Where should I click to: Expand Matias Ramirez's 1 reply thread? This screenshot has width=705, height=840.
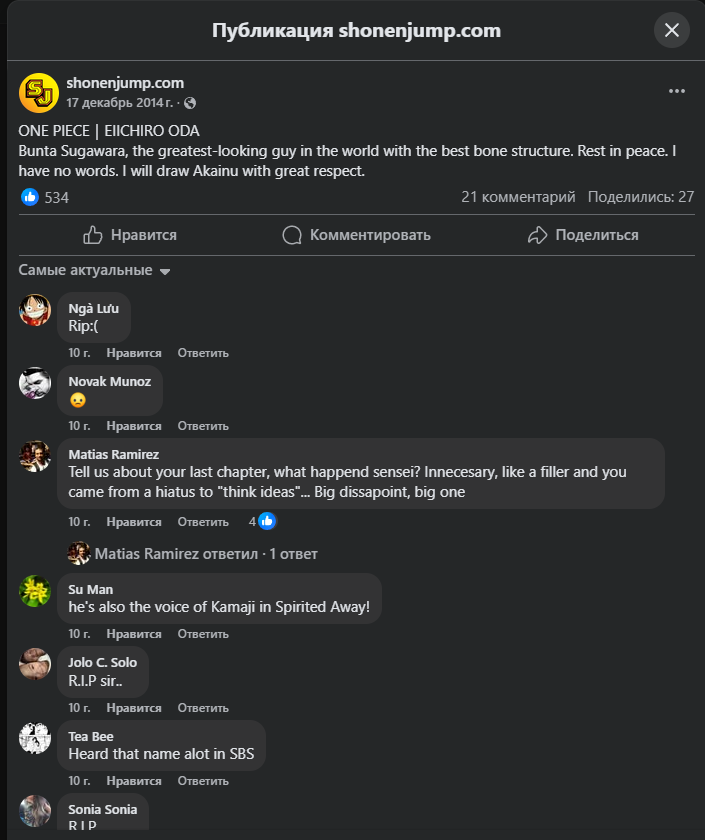click(205, 554)
